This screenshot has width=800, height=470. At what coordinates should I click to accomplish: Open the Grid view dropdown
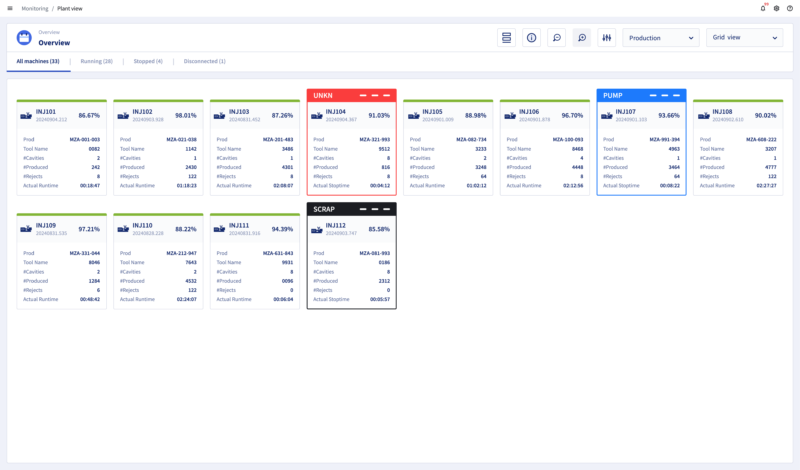click(x=744, y=38)
